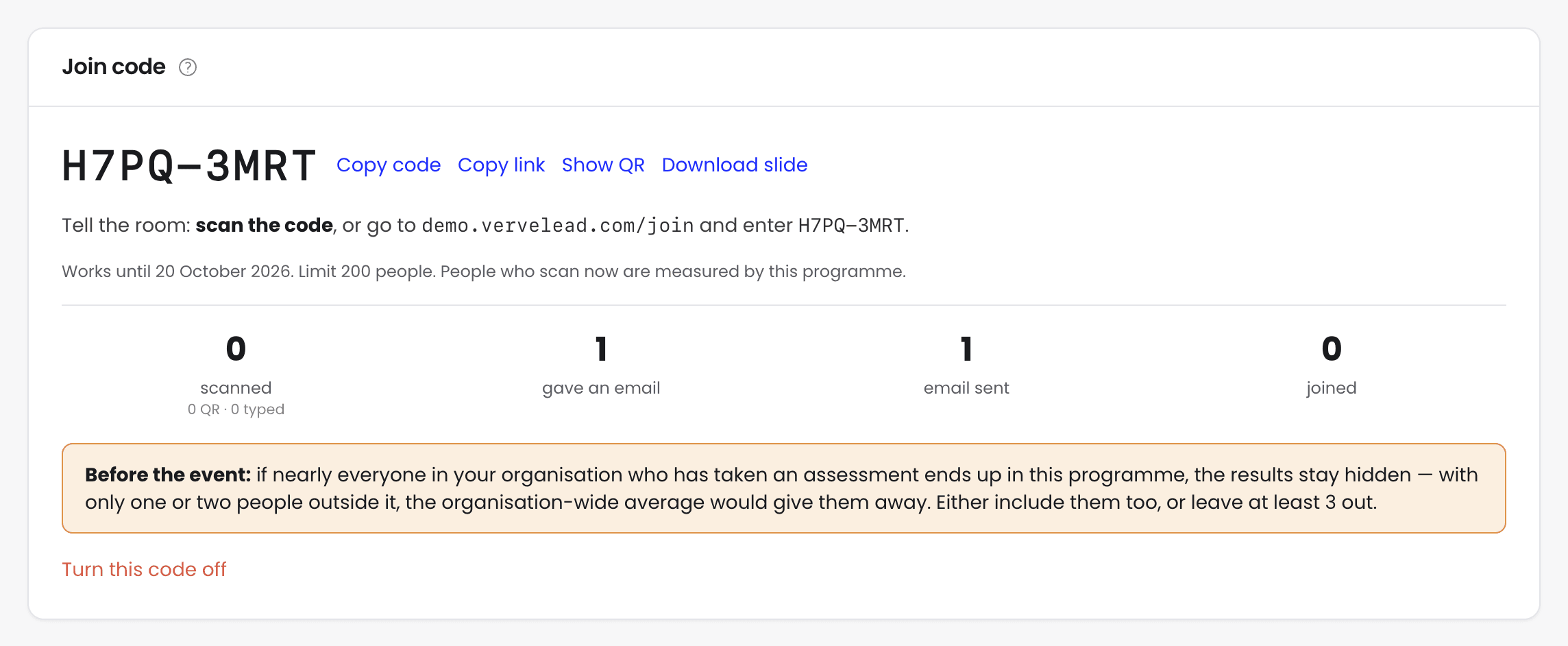
Task: Copy the join code
Action: [389, 165]
